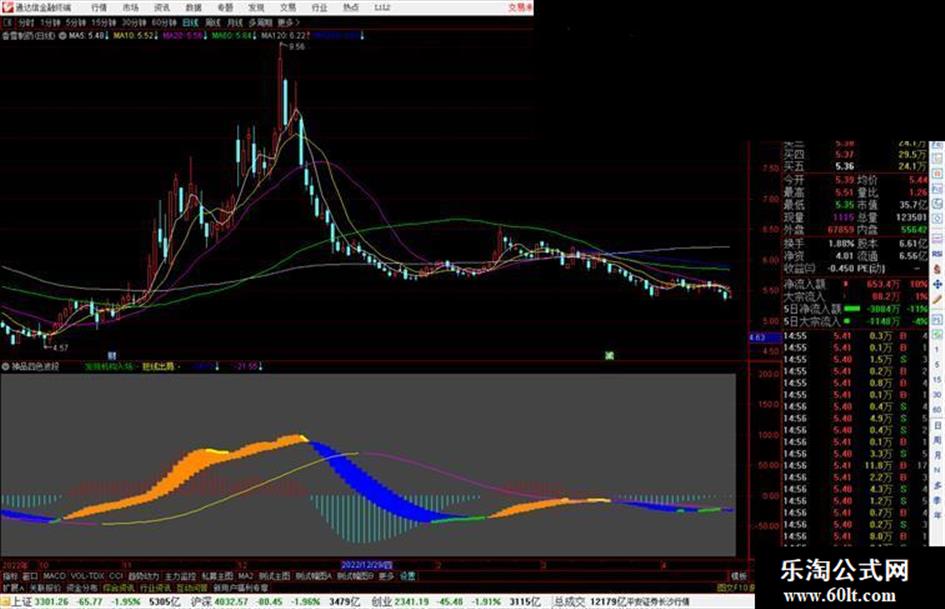This screenshot has width=945, height=609.
Task: Select the VOL-TDX indicator tab
Action: pos(88,576)
